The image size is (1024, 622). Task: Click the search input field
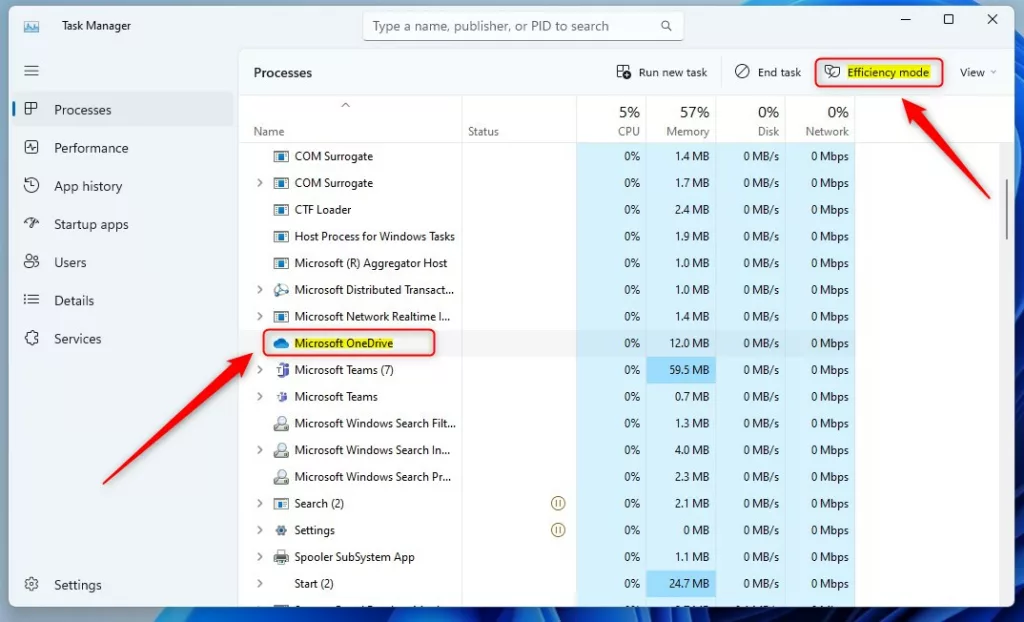pyautogui.click(x=523, y=26)
